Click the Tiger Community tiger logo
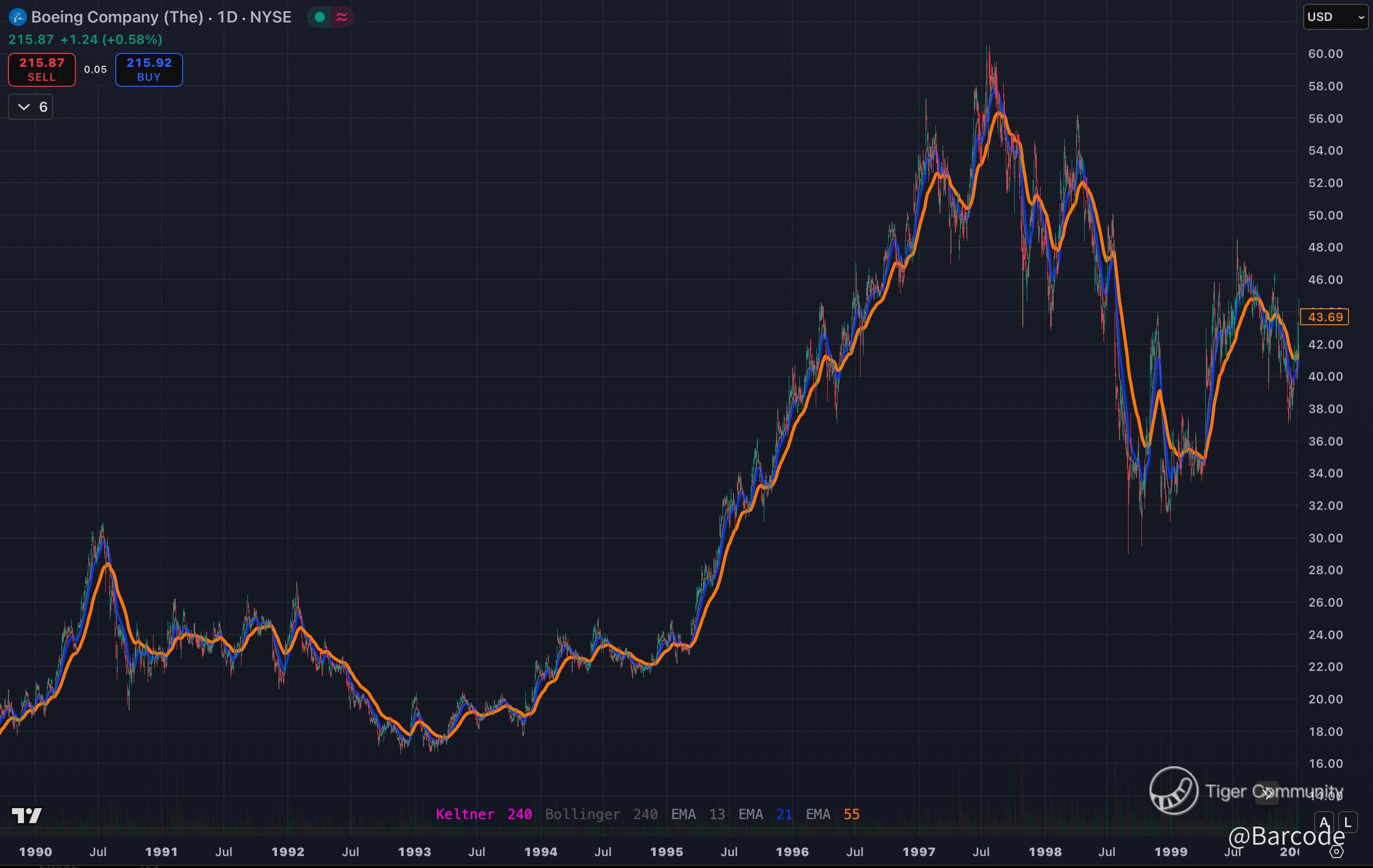Viewport: 1373px width, 868px height. (x=1173, y=791)
